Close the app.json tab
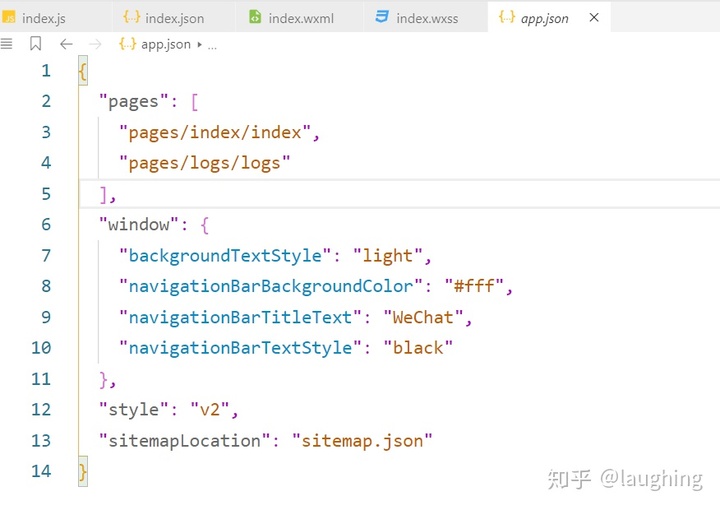Screen dimensions: 720x510 click(595, 18)
